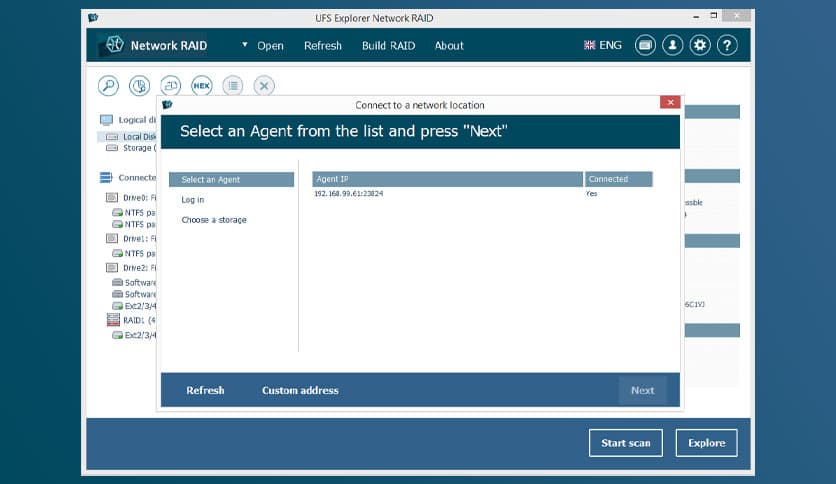Open the Open menu
The width and height of the screenshot is (836, 484).
[x=270, y=46]
